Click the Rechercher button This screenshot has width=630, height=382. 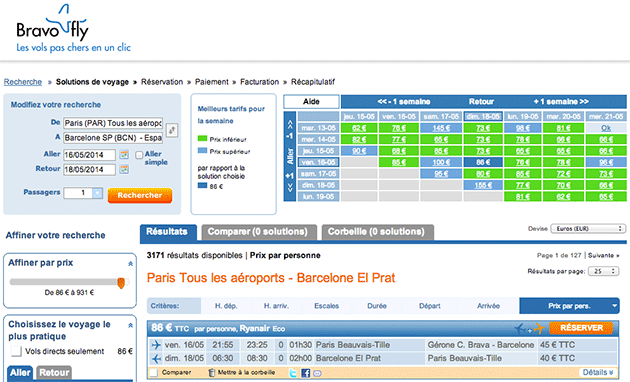[139, 195]
